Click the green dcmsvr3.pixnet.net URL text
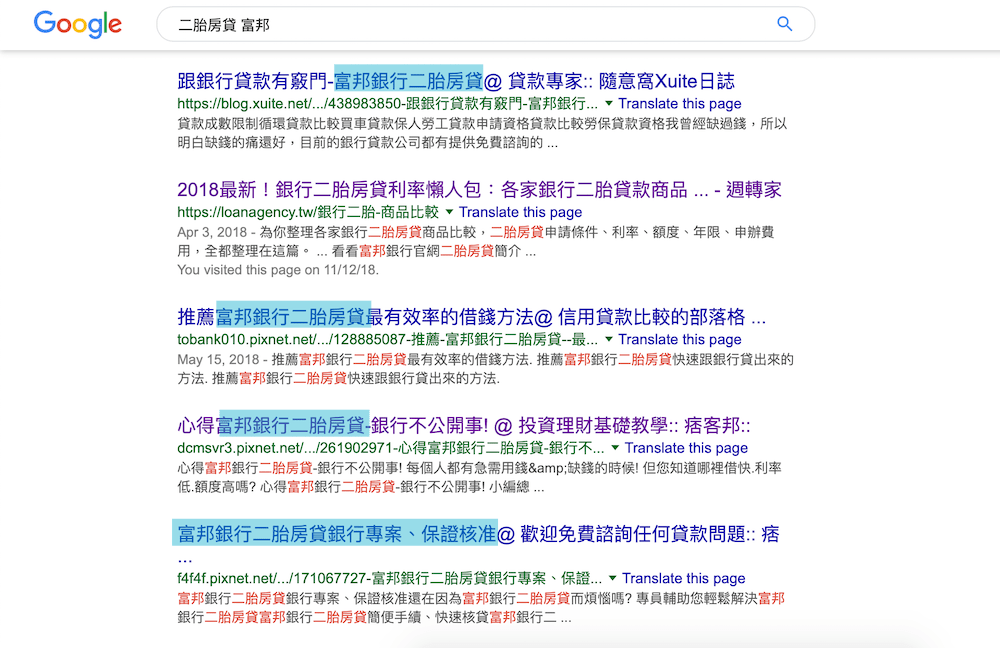The image size is (1000, 648). click(x=391, y=448)
